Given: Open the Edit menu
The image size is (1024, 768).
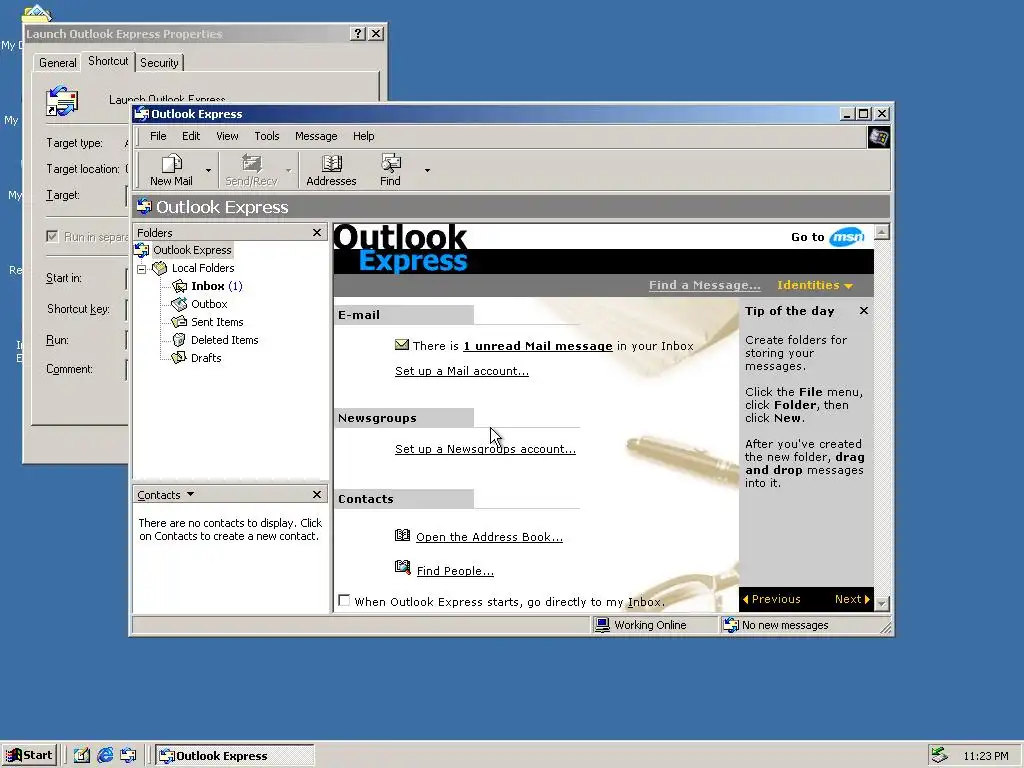Looking at the screenshot, I should [x=191, y=136].
